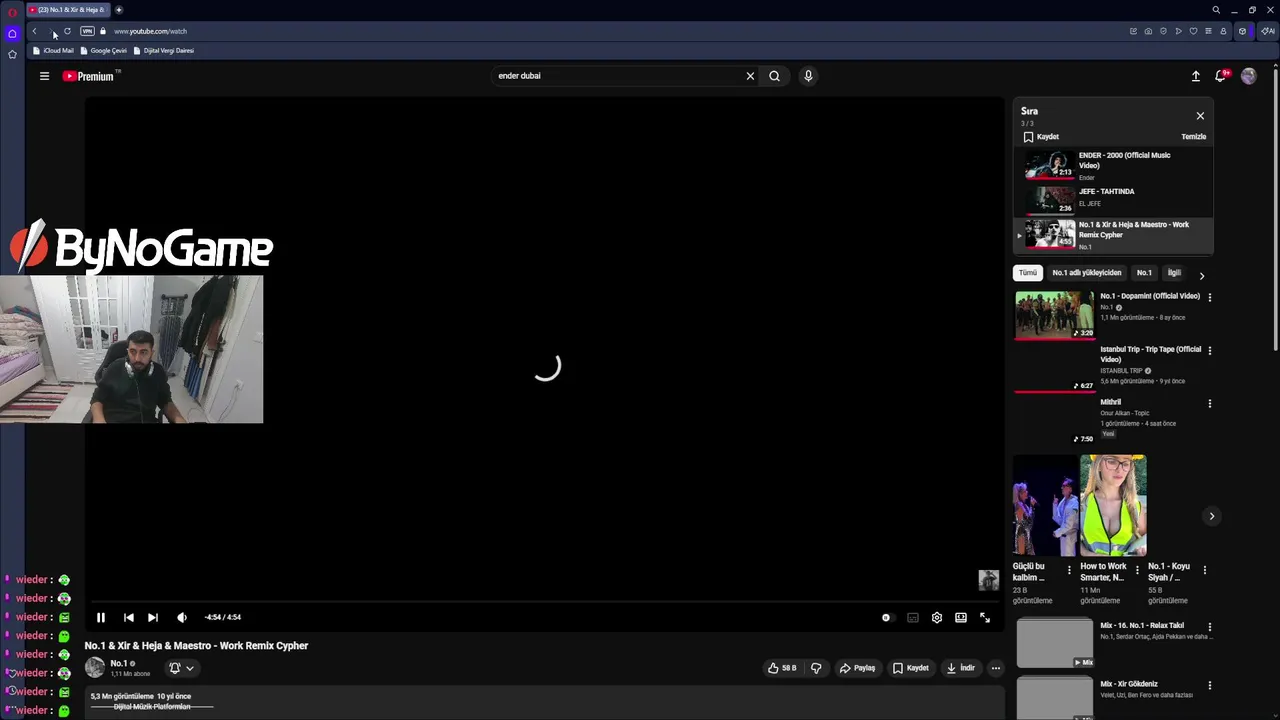Open the Create upload icon

(x=1196, y=76)
